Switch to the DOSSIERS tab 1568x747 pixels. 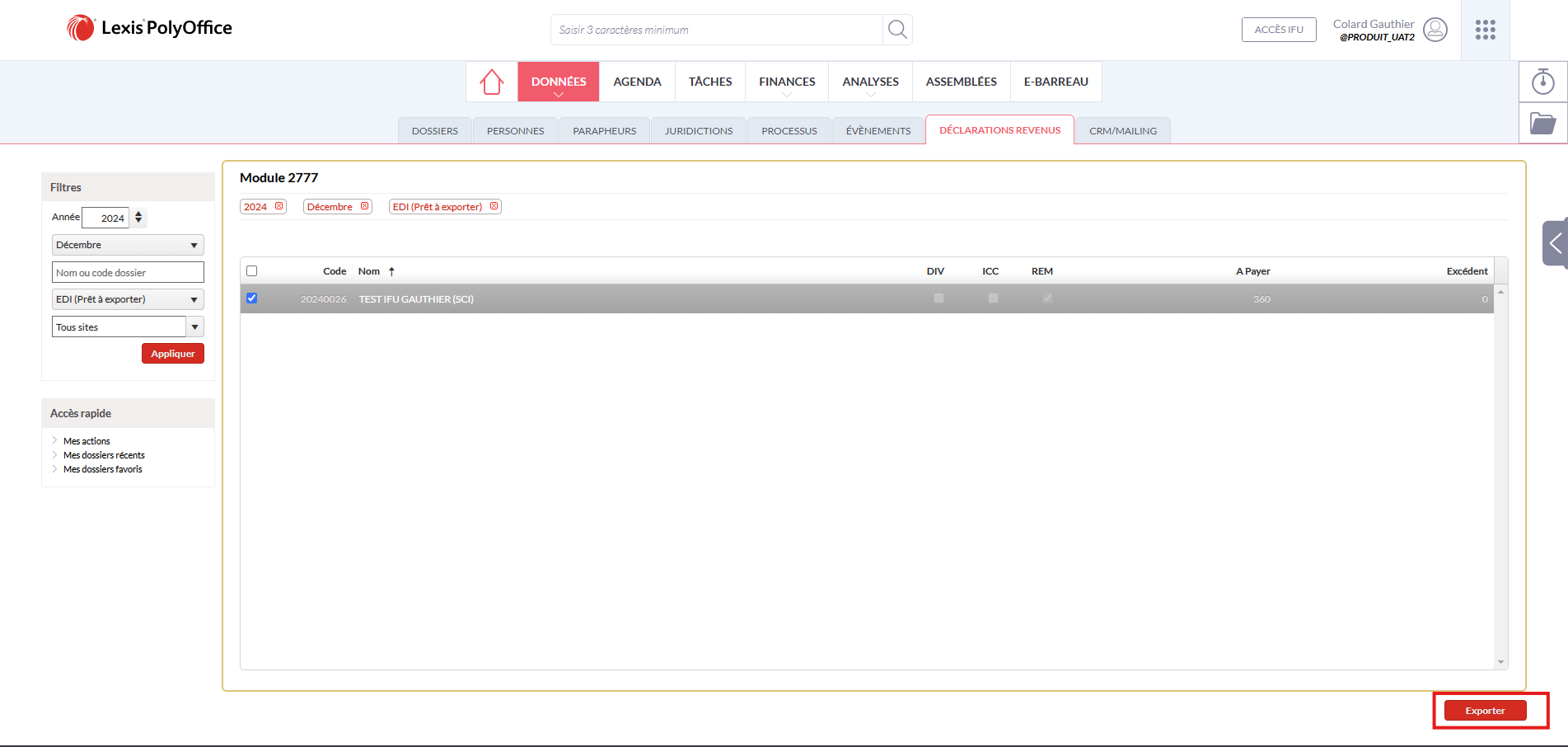point(434,131)
